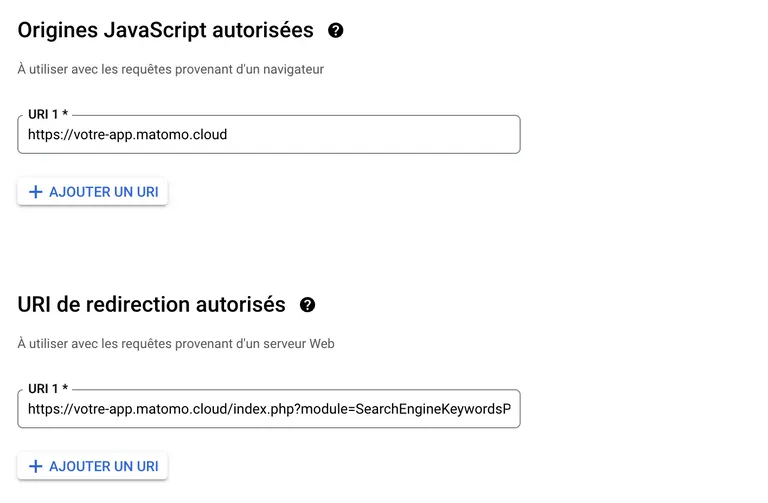This screenshot has width=768, height=503.
Task: Select the heading Origines JavaScript autorisées
Action: [166, 30]
